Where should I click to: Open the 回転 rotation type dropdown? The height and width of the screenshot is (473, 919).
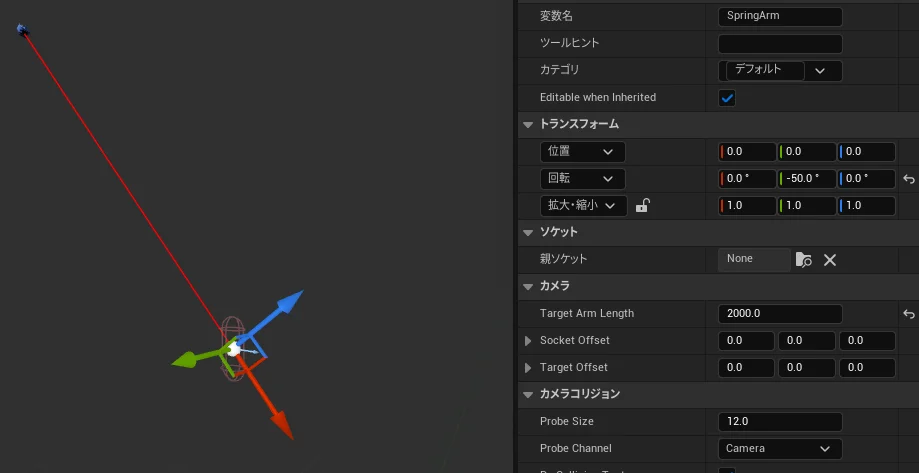coord(582,179)
